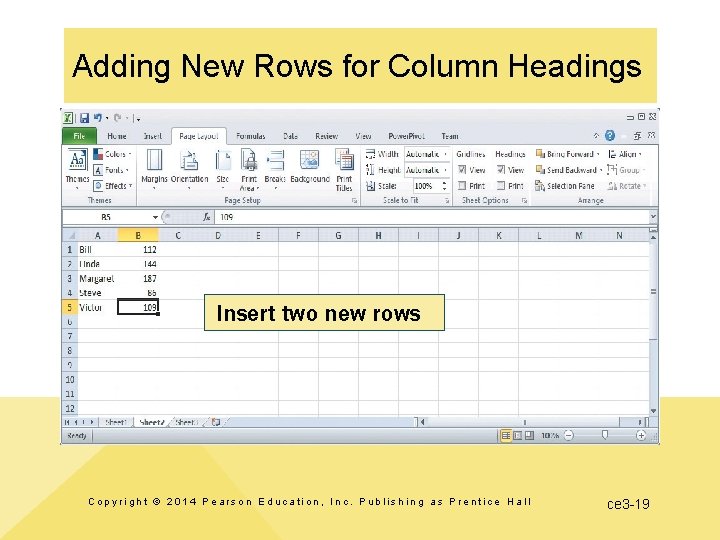Open the Sheet Options dialog launcher

[524, 201]
